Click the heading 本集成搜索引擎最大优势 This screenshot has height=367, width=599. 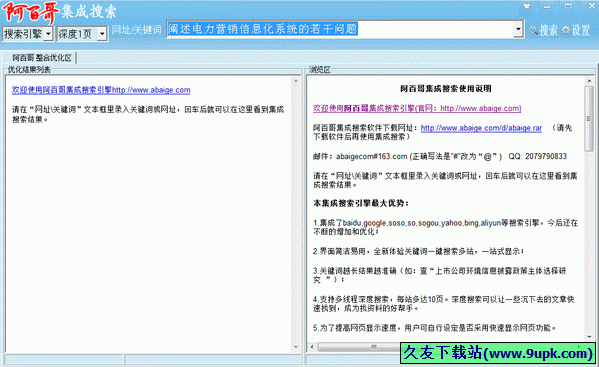click(x=361, y=204)
